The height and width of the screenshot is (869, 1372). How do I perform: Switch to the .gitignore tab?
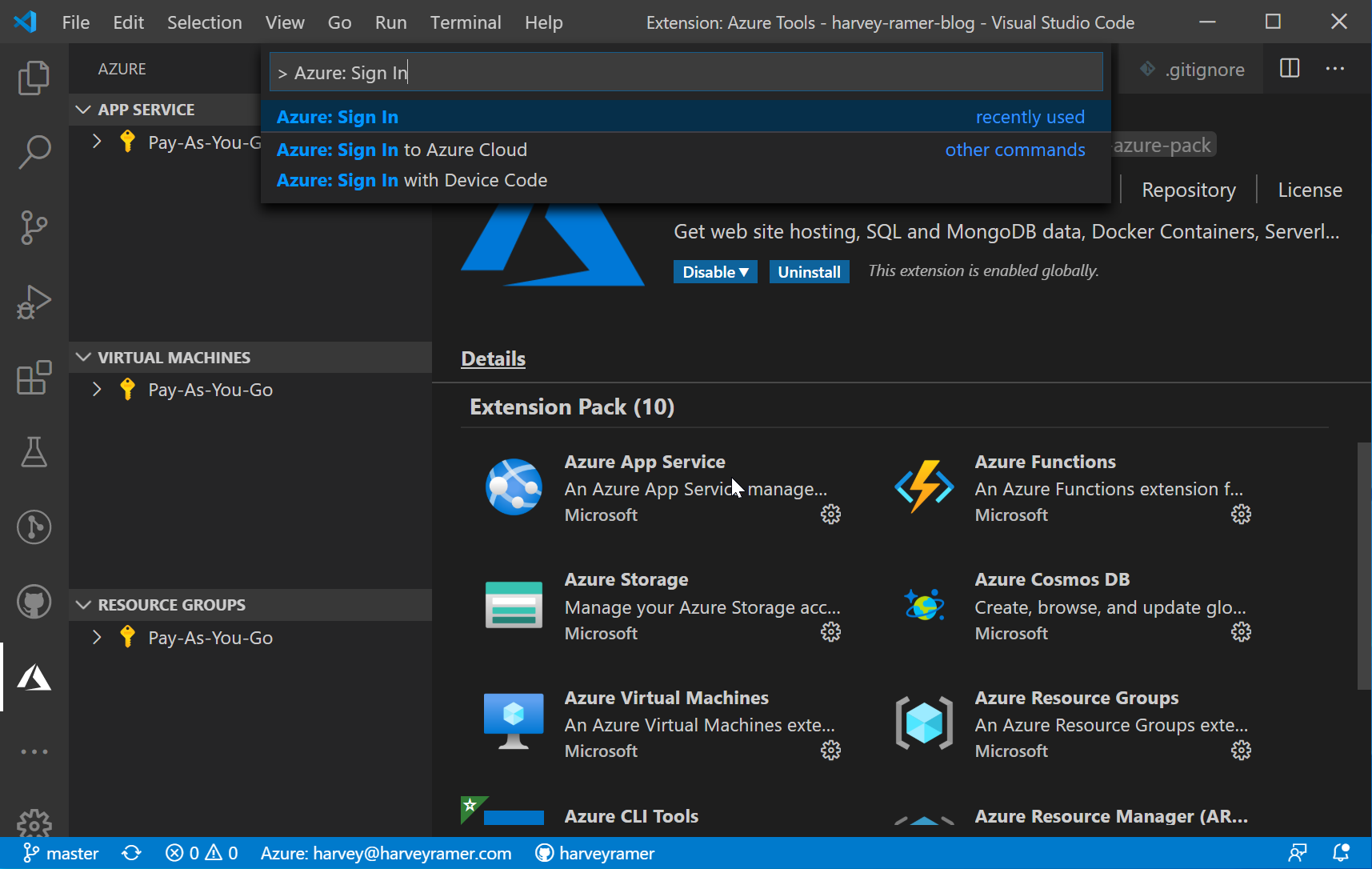1192,70
